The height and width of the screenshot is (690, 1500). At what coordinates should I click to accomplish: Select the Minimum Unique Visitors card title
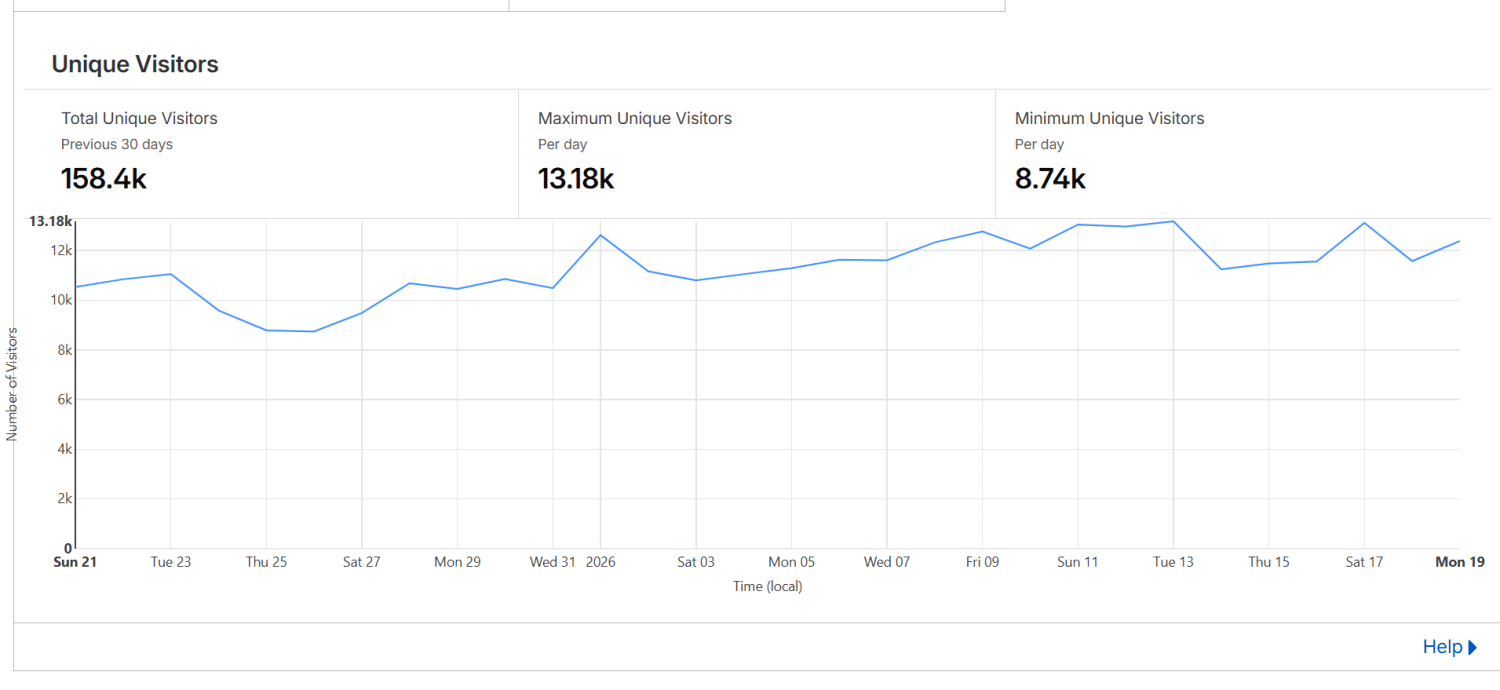point(1109,118)
